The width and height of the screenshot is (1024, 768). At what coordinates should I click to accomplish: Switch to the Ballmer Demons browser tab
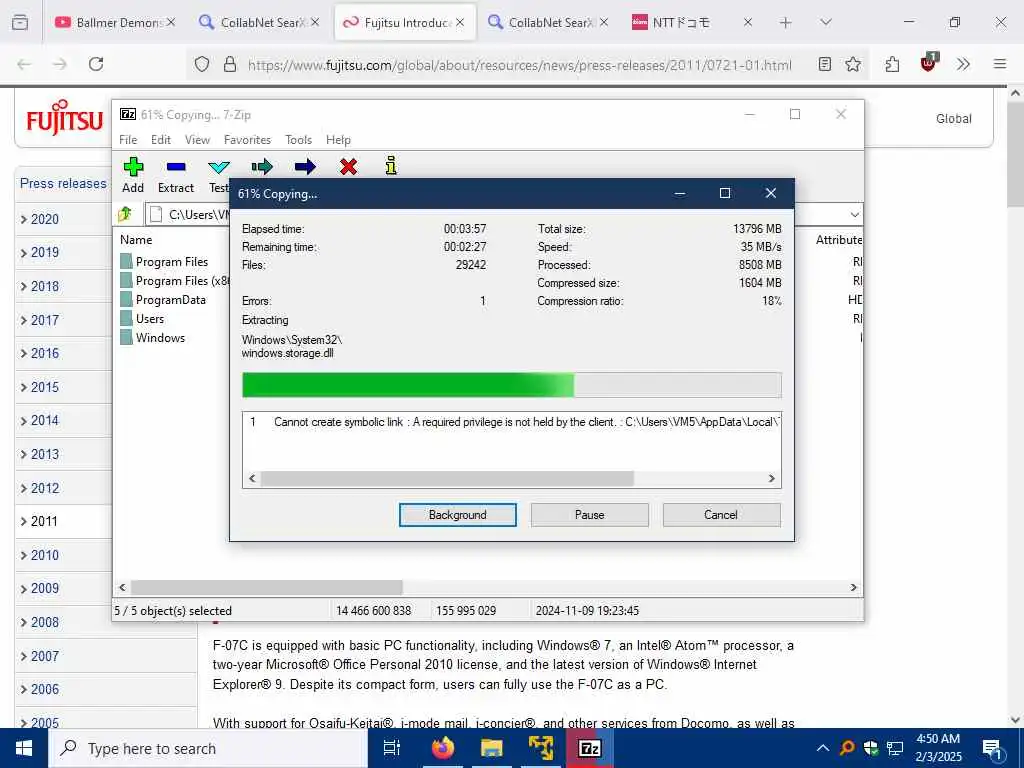click(x=114, y=23)
